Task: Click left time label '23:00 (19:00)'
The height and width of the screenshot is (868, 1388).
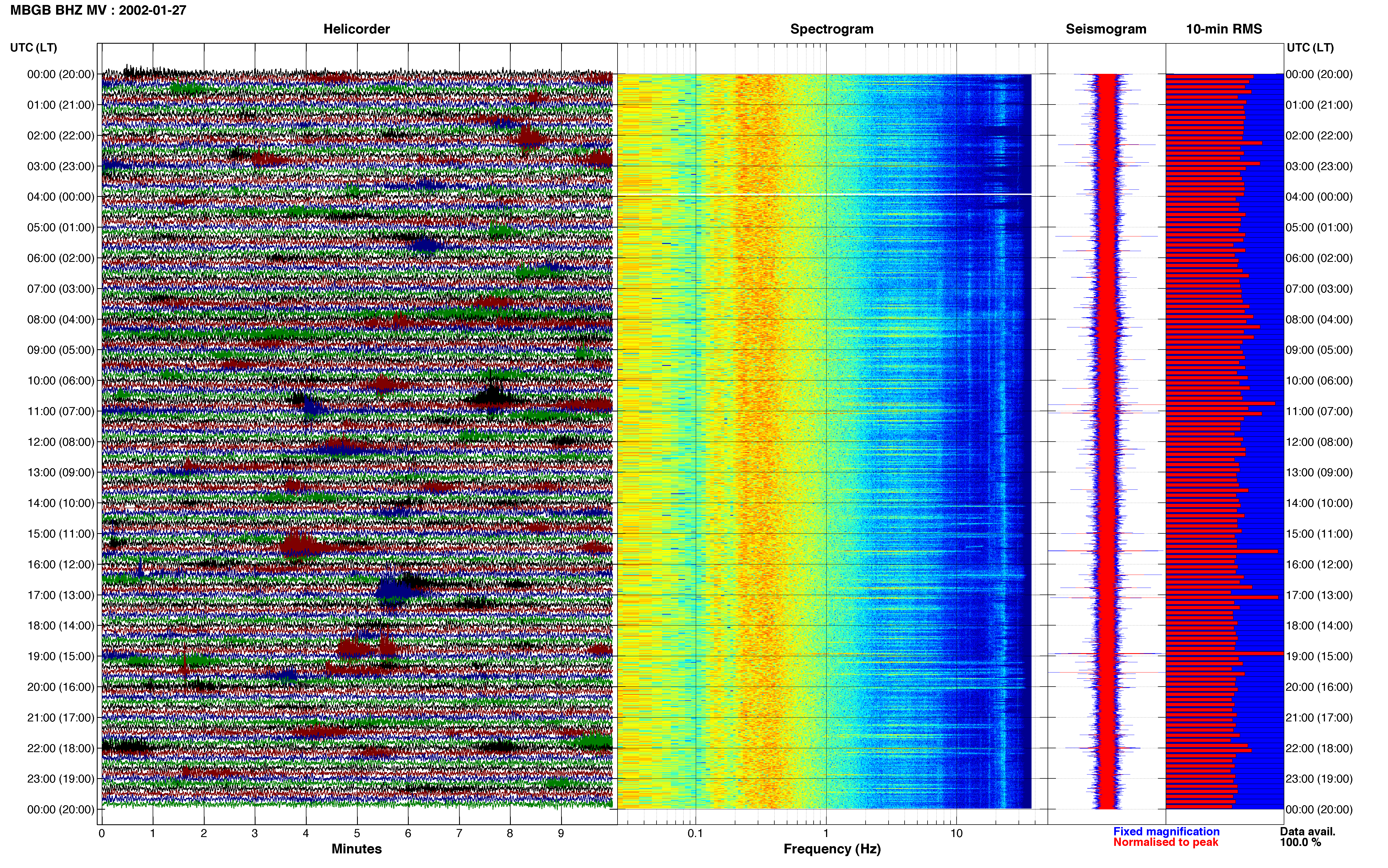Action: point(61,778)
